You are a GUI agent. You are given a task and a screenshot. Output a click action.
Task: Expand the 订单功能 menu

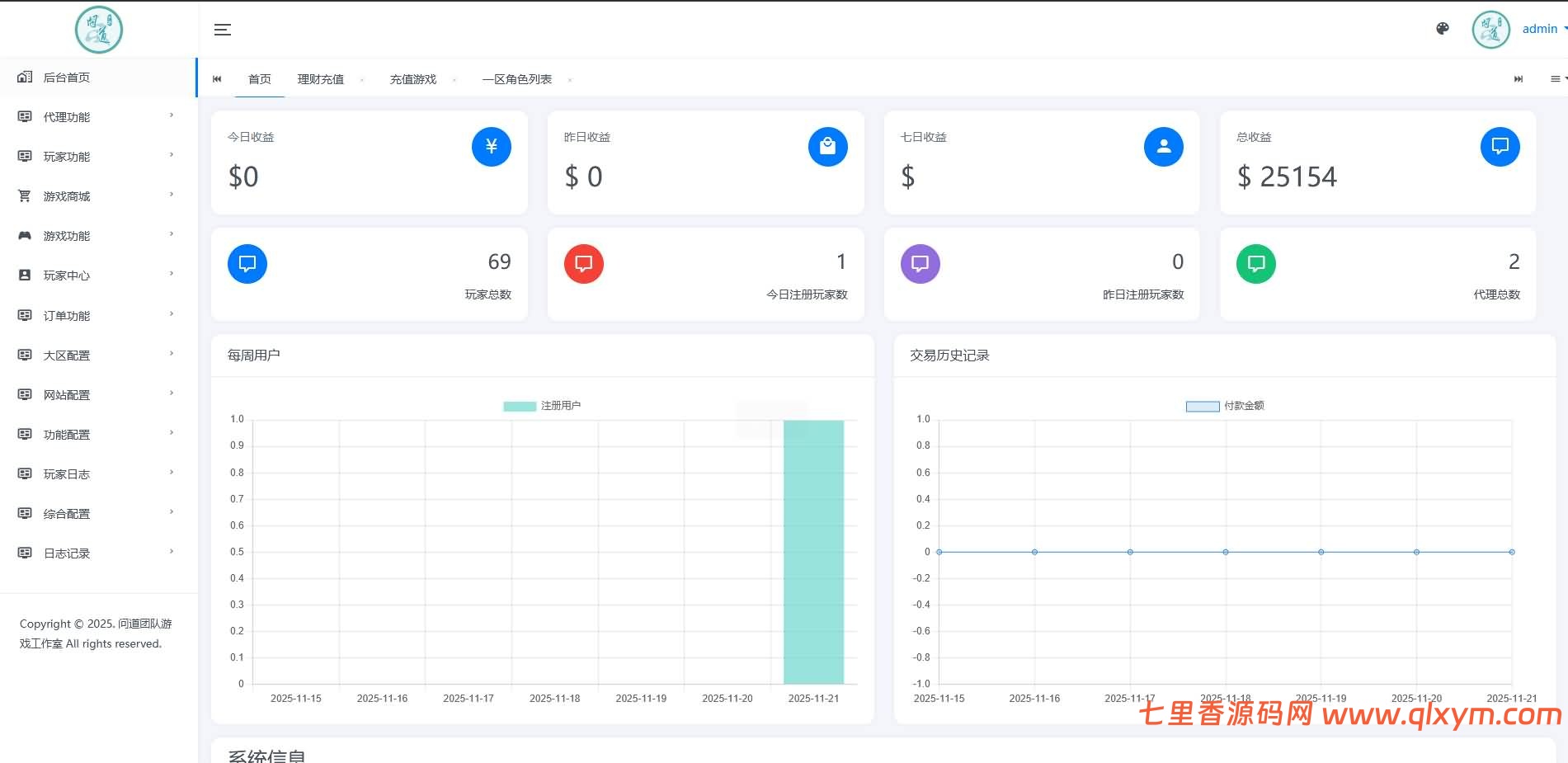click(68, 315)
